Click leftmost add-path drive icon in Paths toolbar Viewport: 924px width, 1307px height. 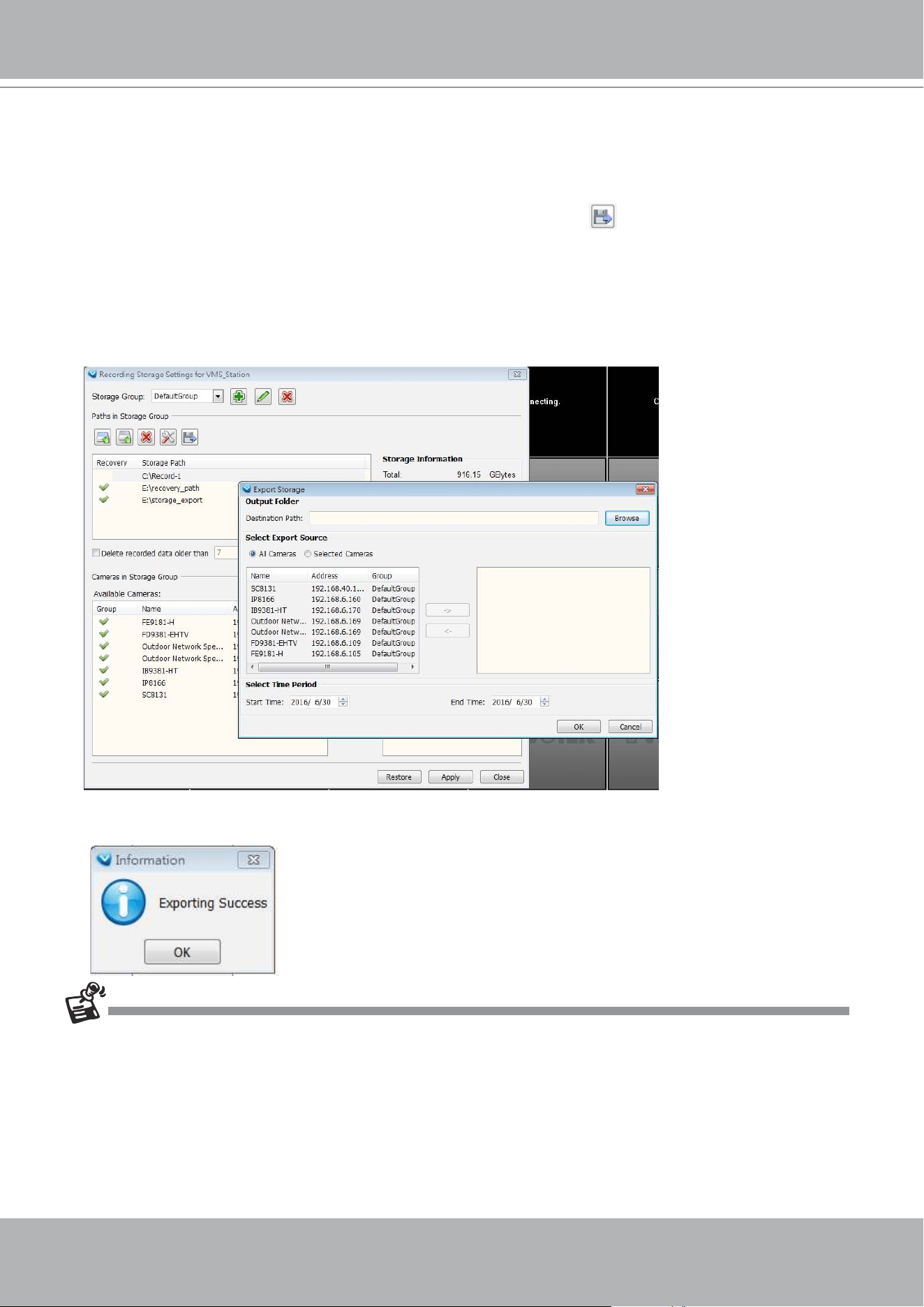tap(103, 438)
